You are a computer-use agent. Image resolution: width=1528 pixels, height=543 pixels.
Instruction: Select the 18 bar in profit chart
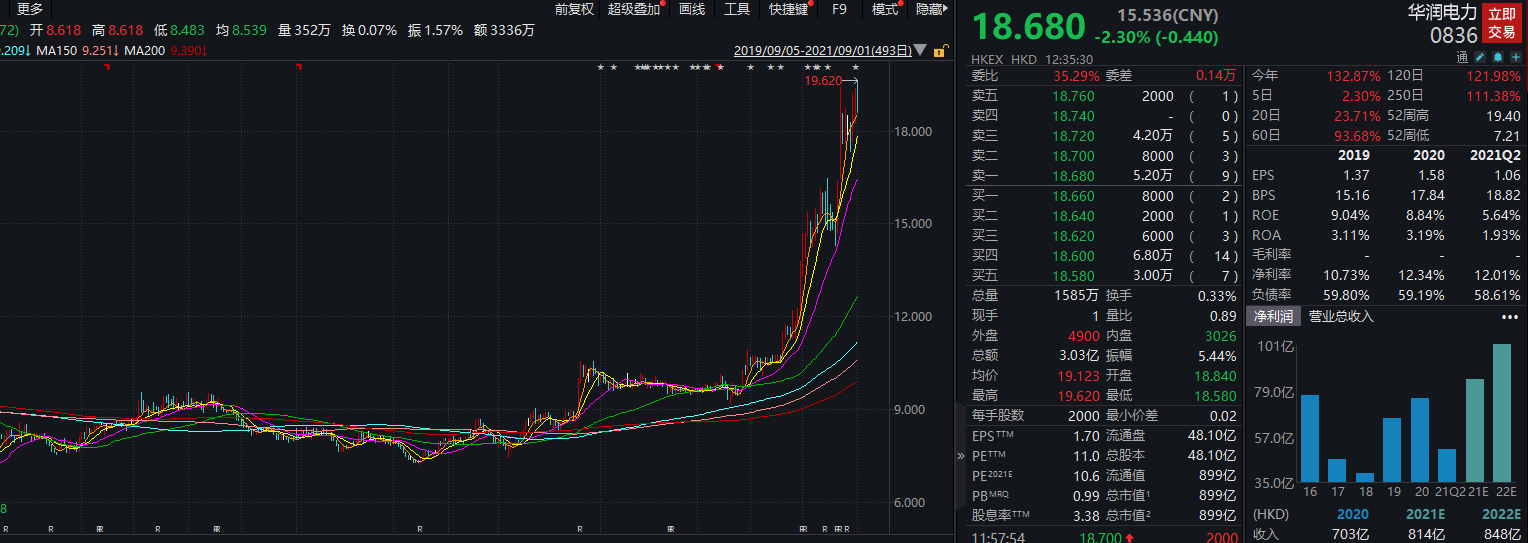tap(1364, 478)
